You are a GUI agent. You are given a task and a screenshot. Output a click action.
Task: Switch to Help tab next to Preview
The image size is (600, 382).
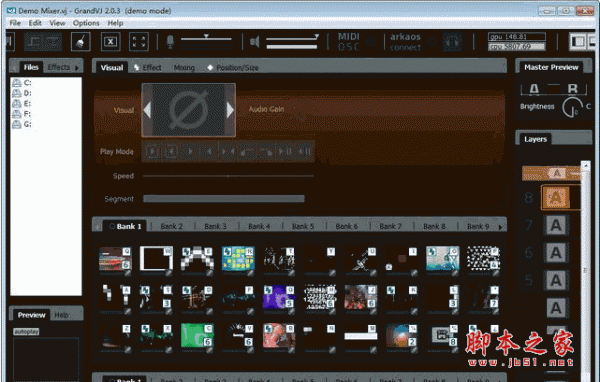[x=61, y=315]
